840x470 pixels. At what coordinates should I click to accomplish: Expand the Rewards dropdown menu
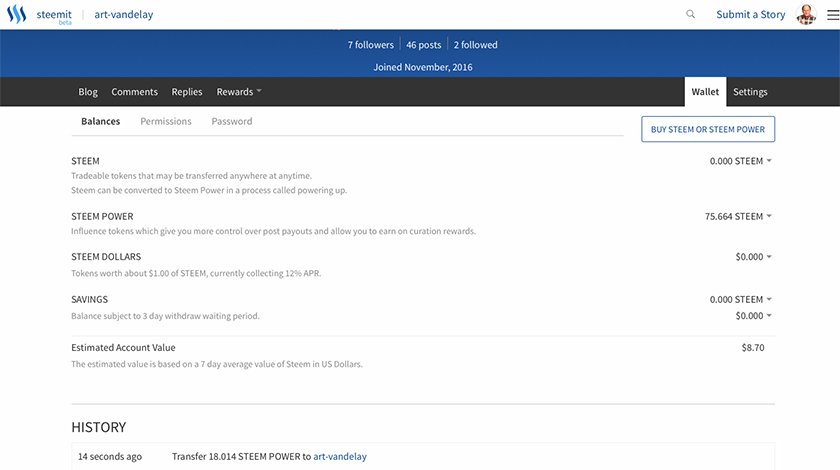[239, 92]
